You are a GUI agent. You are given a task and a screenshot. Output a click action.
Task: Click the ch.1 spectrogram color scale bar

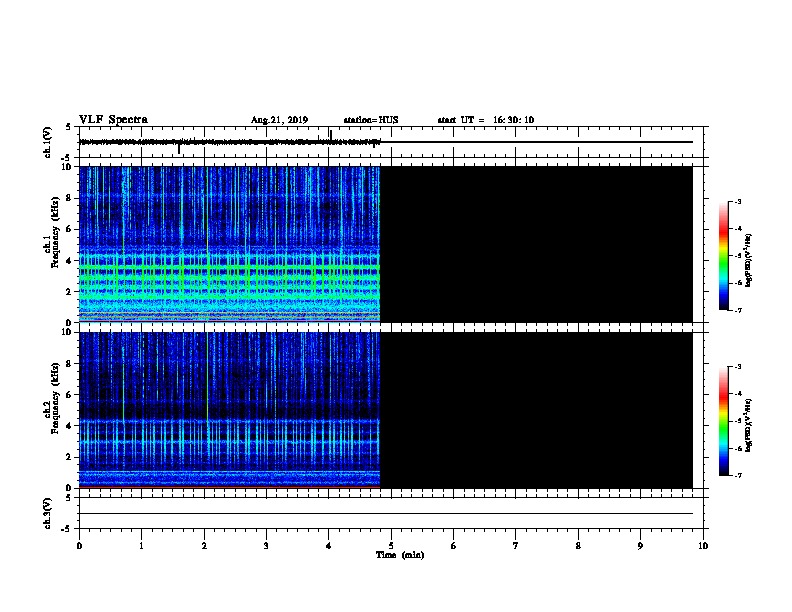(724, 256)
